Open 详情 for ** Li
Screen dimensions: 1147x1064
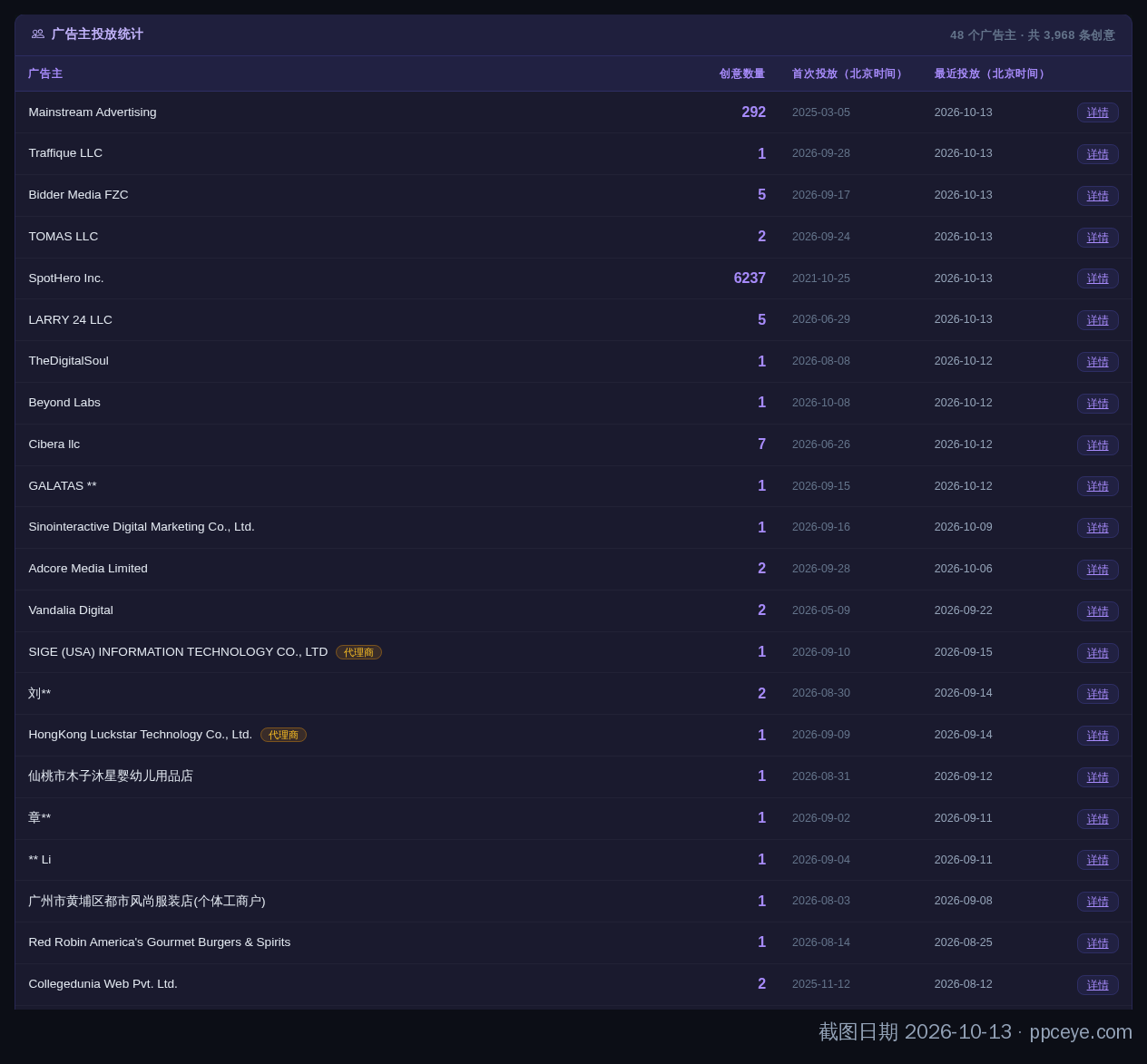1098,860
